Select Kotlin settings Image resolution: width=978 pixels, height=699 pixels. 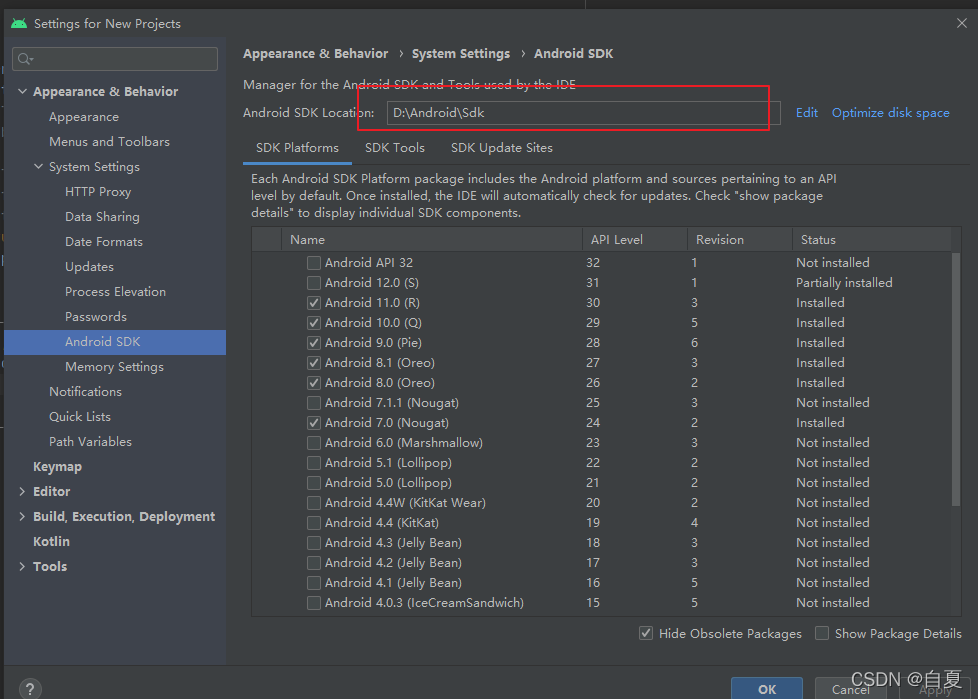click(51, 541)
